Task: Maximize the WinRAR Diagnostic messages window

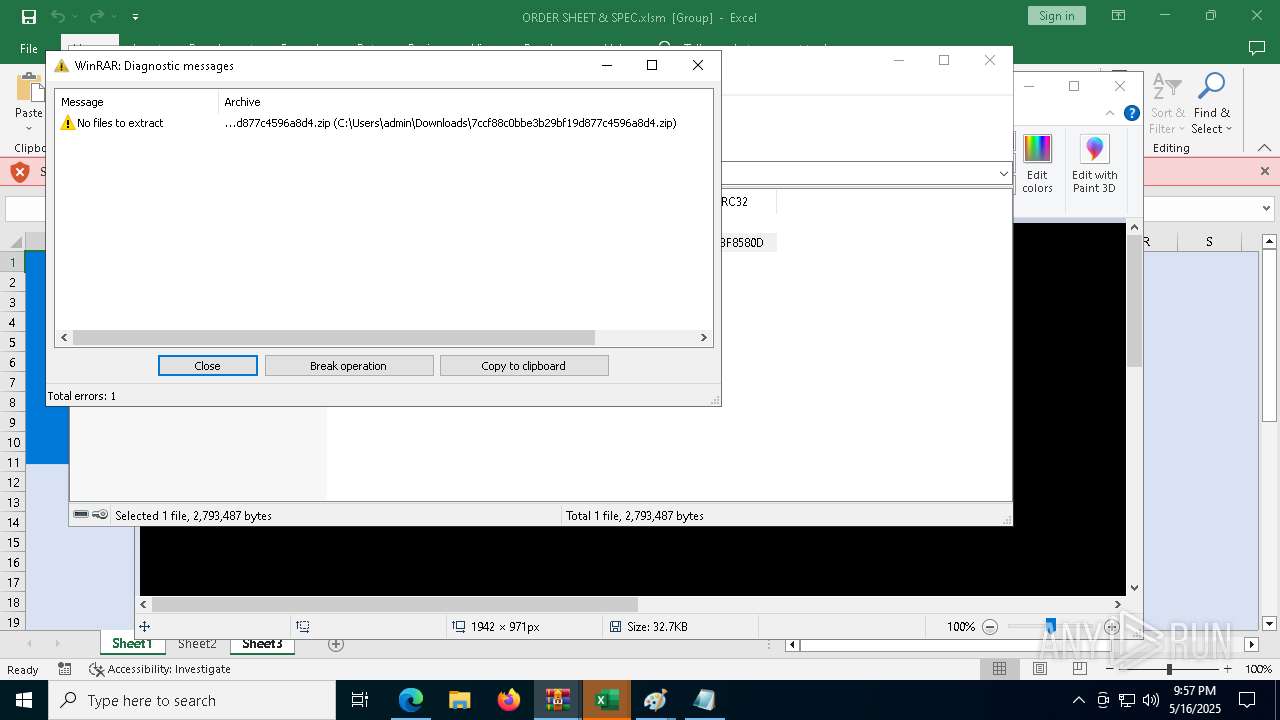Action: point(652,65)
